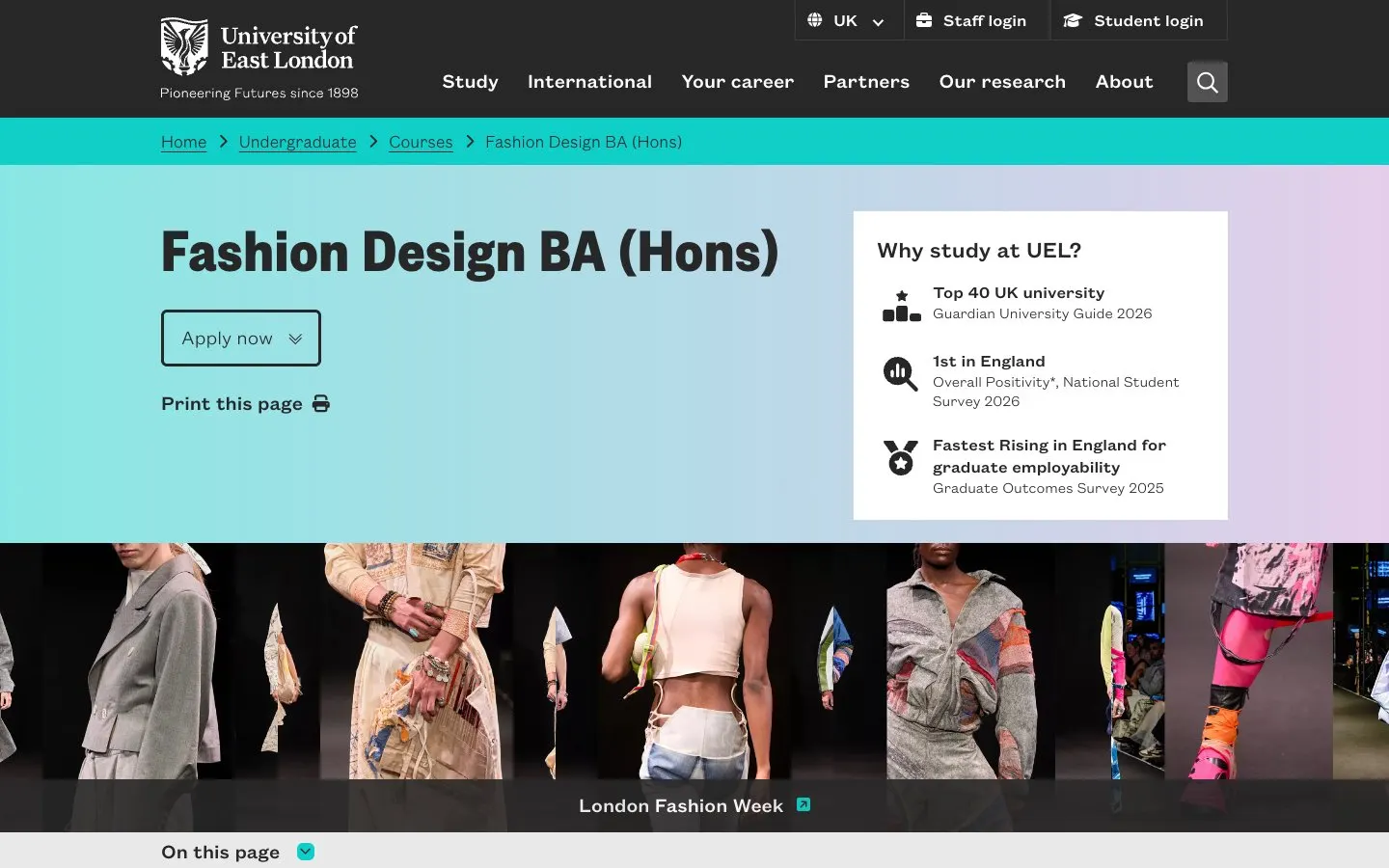This screenshot has height=868, width=1389.
Task: Click the Fashion Design BA (Hons) breadcrumb text
Action: 584,142
